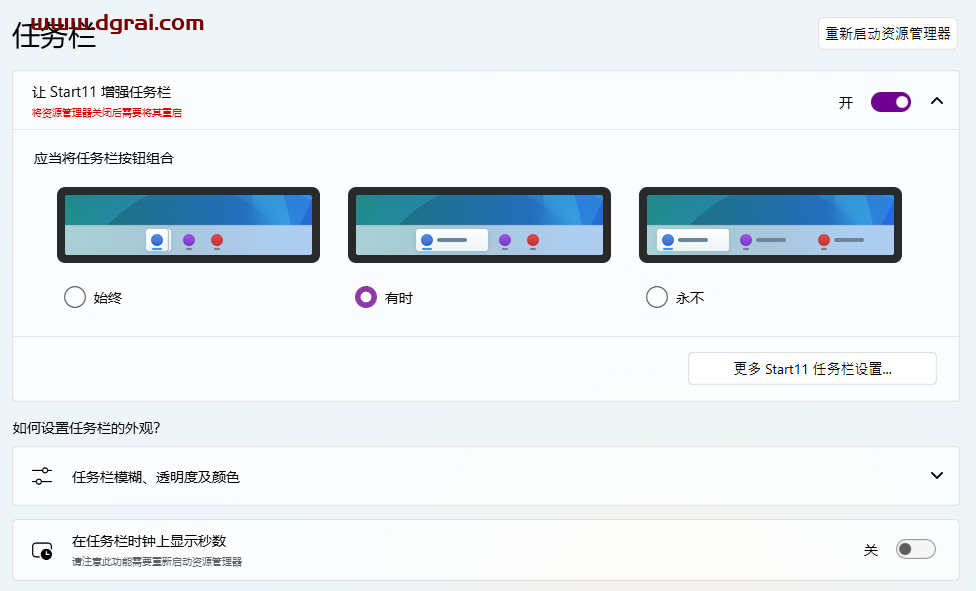Click the clock icon beside 在任务栏时钟上显示秒数
The height and width of the screenshot is (591, 976).
tap(42, 551)
